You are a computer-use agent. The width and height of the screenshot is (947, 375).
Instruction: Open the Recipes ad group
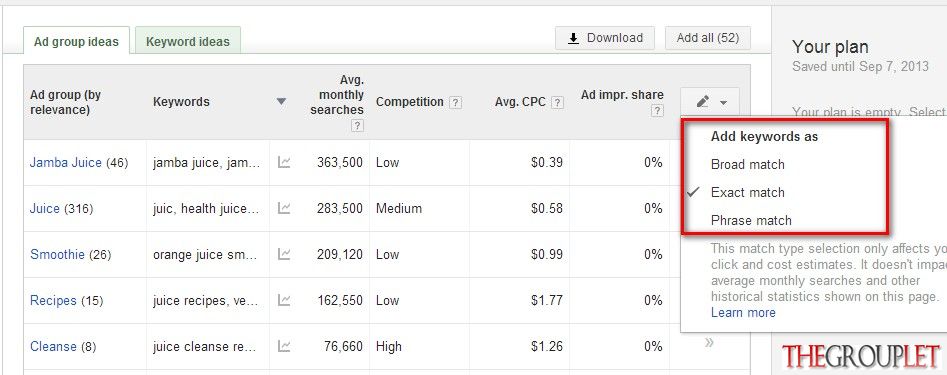pyautogui.click(x=53, y=300)
